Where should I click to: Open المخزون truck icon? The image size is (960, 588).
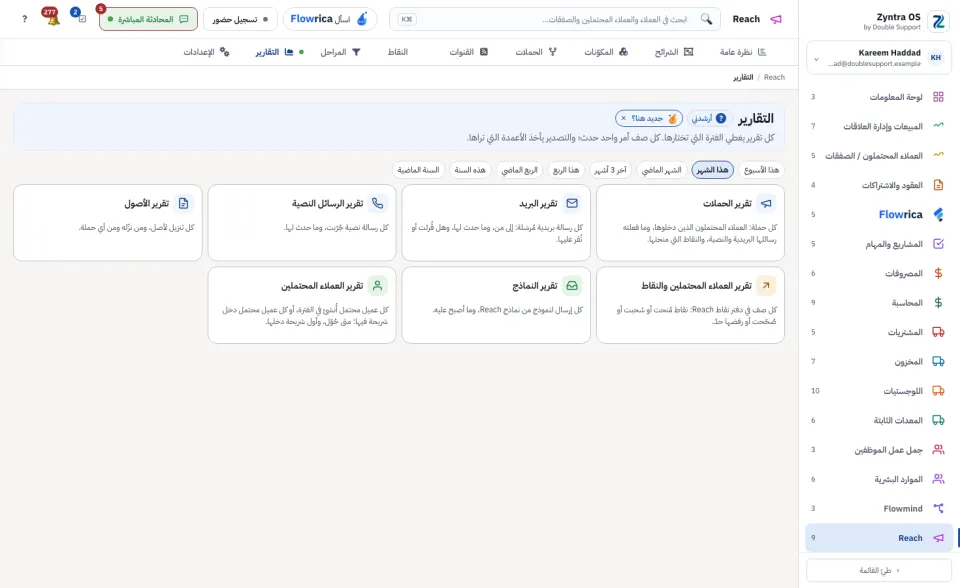coord(938,361)
